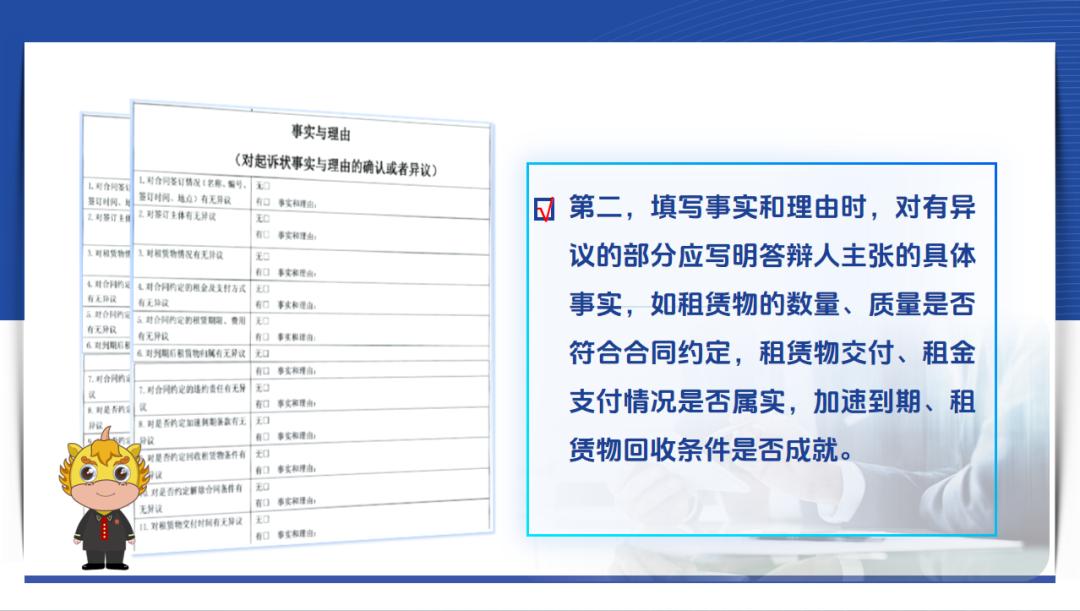
Task: Select 无 for item 4 租金及支付方式
Action: click(x=265, y=288)
